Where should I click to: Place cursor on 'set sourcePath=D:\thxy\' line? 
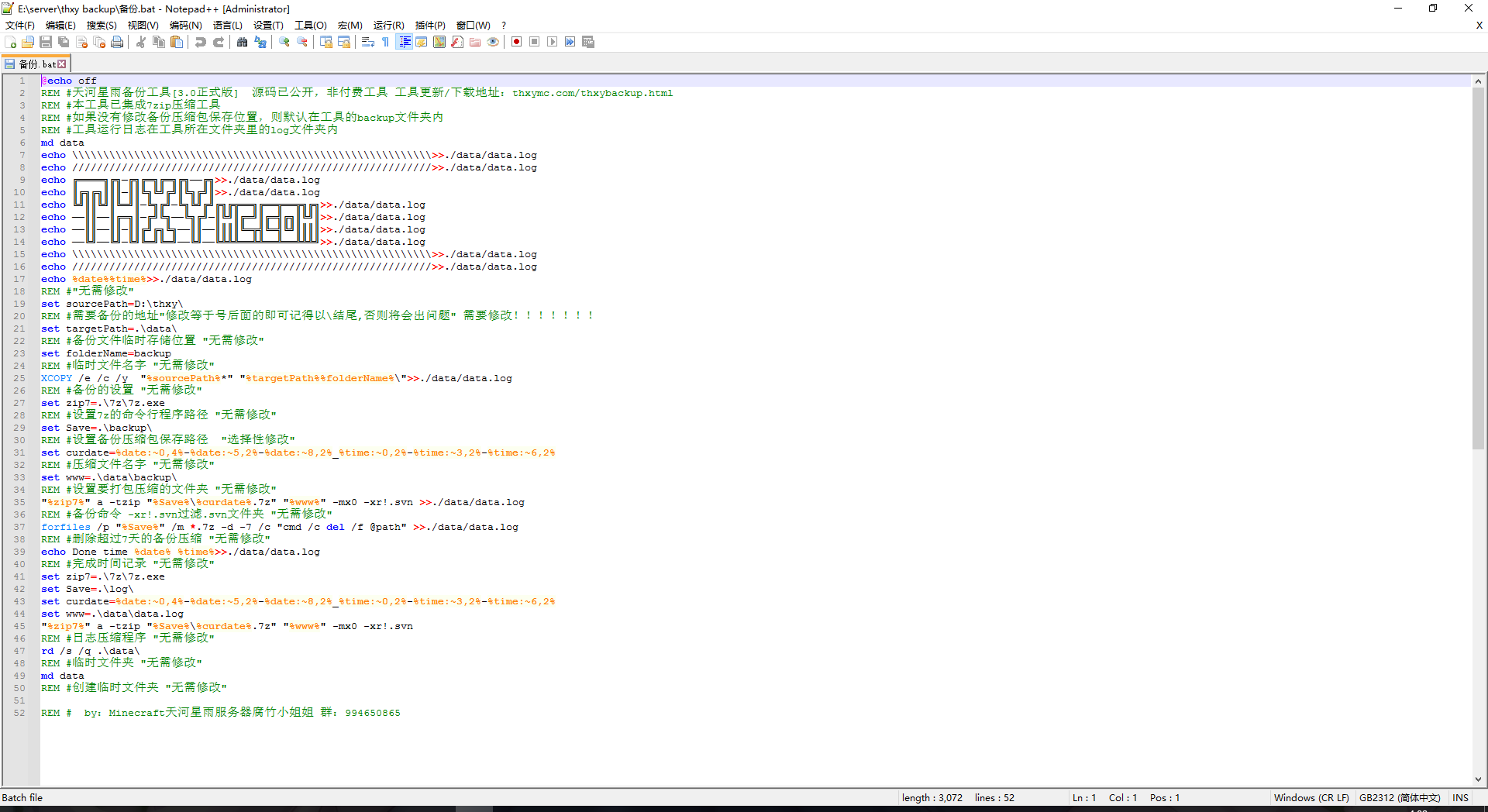(112, 304)
